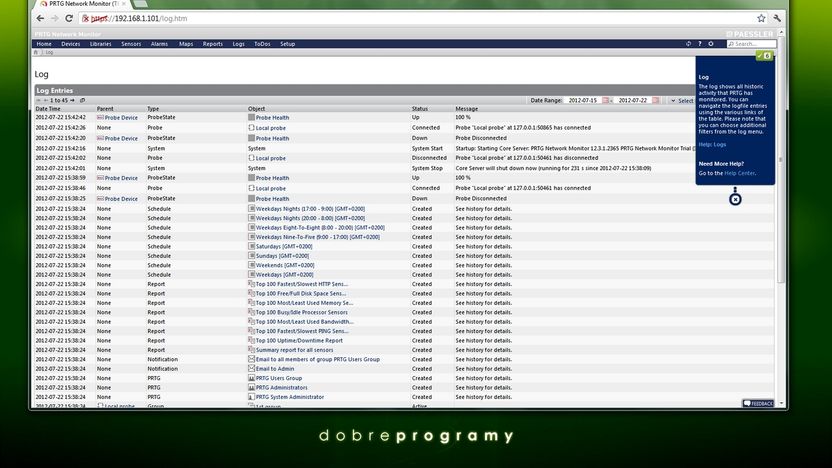Click 'Core Server will shut down now' message

tap(553, 168)
